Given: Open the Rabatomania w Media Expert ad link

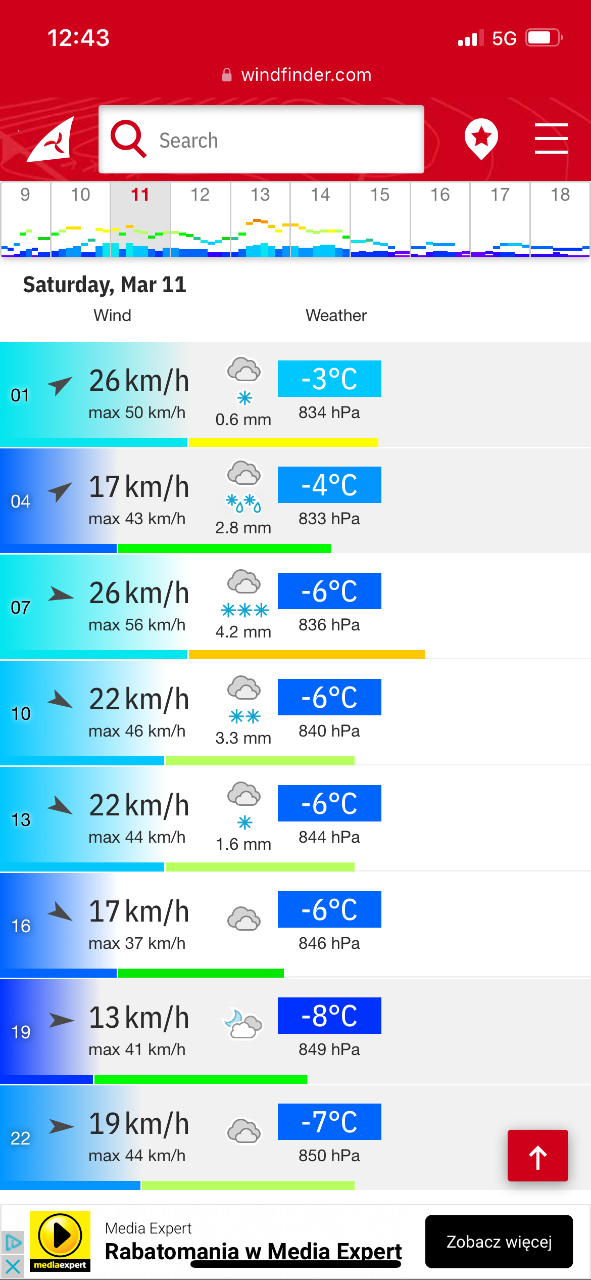Looking at the screenshot, I should coord(253,1252).
